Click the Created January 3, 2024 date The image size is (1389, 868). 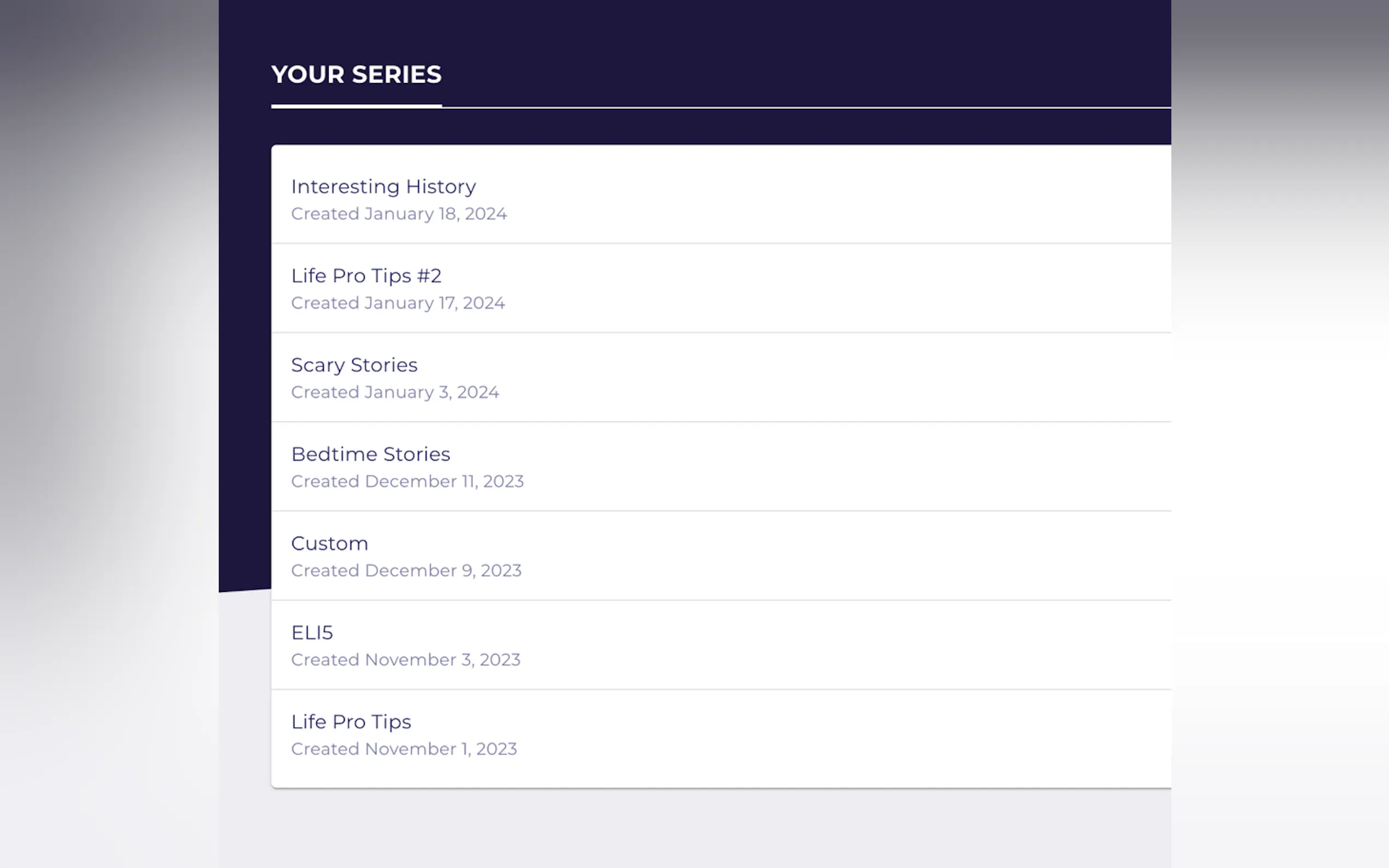tap(394, 392)
